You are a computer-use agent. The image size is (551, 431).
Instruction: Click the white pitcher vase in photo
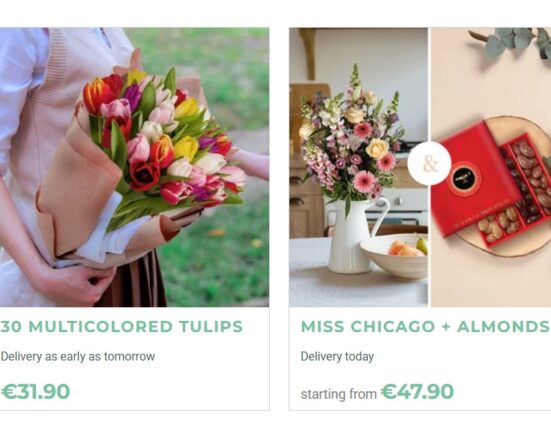[x=353, y=236]
